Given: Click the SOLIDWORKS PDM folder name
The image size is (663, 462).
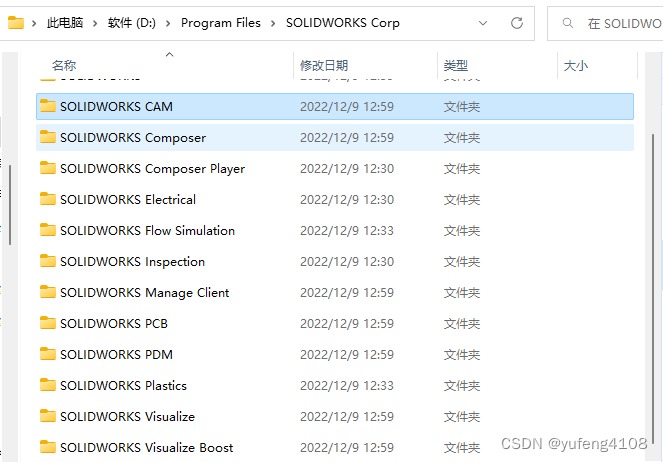Looking at the screenshot, I should (x=116, y=354).
